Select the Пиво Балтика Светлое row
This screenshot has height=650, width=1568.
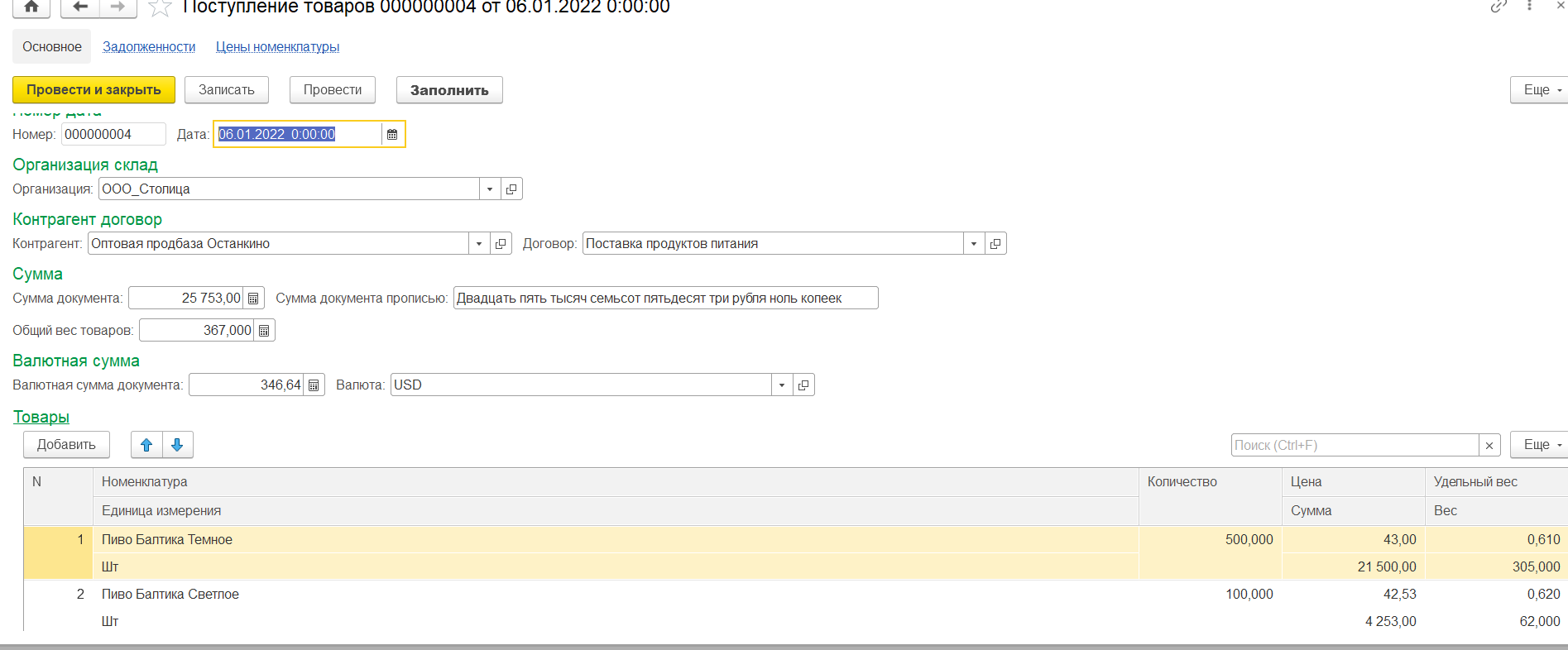(170, 595)
